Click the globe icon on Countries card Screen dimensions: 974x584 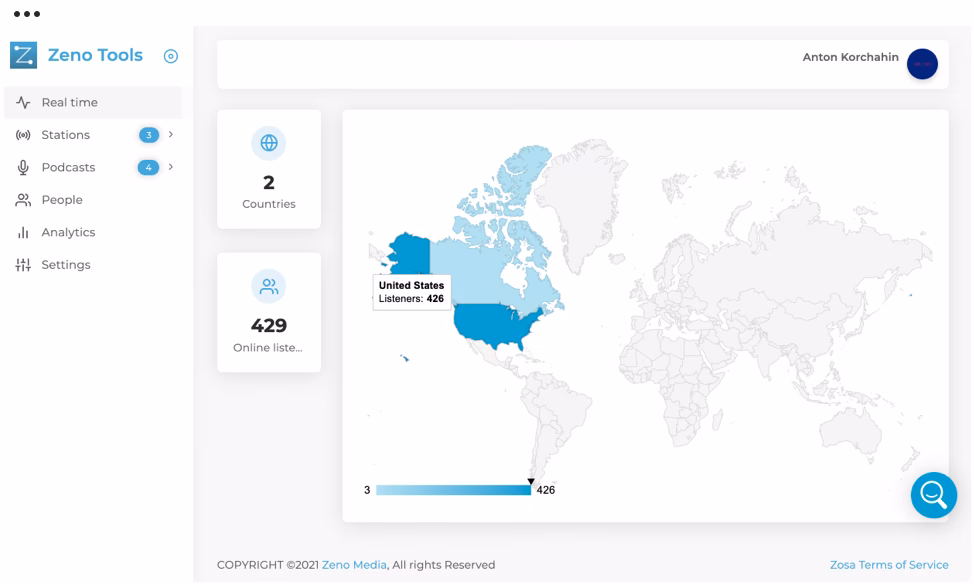[269, 143]
